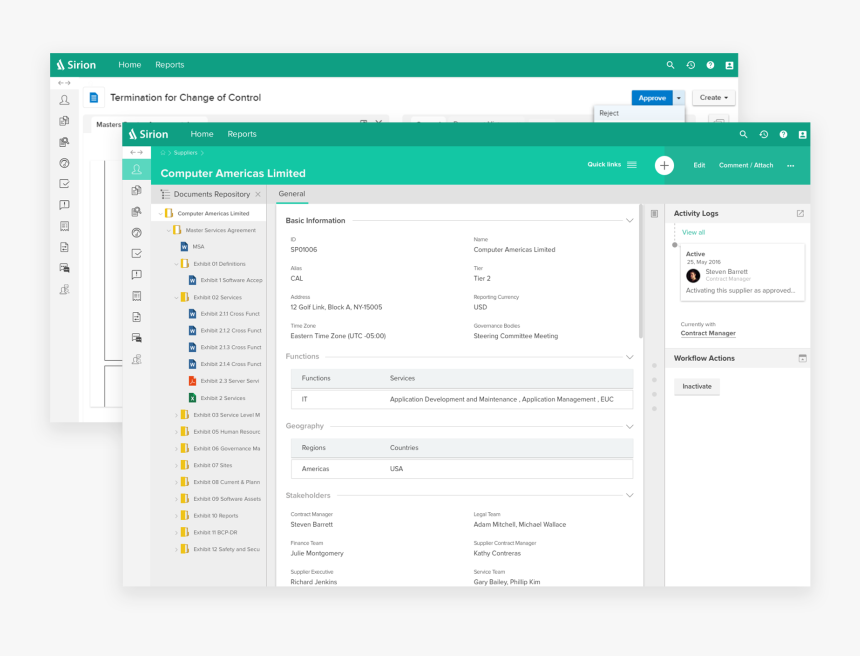Click the View all activity link

[693, 232]
